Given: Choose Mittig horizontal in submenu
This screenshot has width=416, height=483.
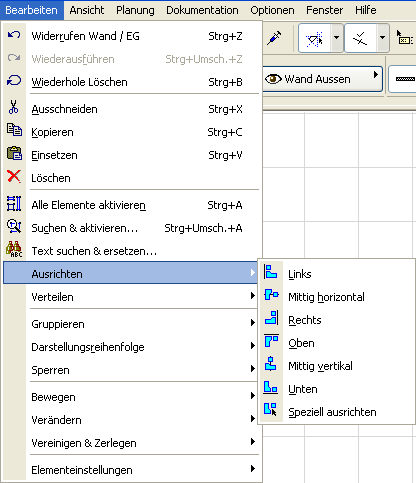Looking at the screenshot, I should [337, 297].
